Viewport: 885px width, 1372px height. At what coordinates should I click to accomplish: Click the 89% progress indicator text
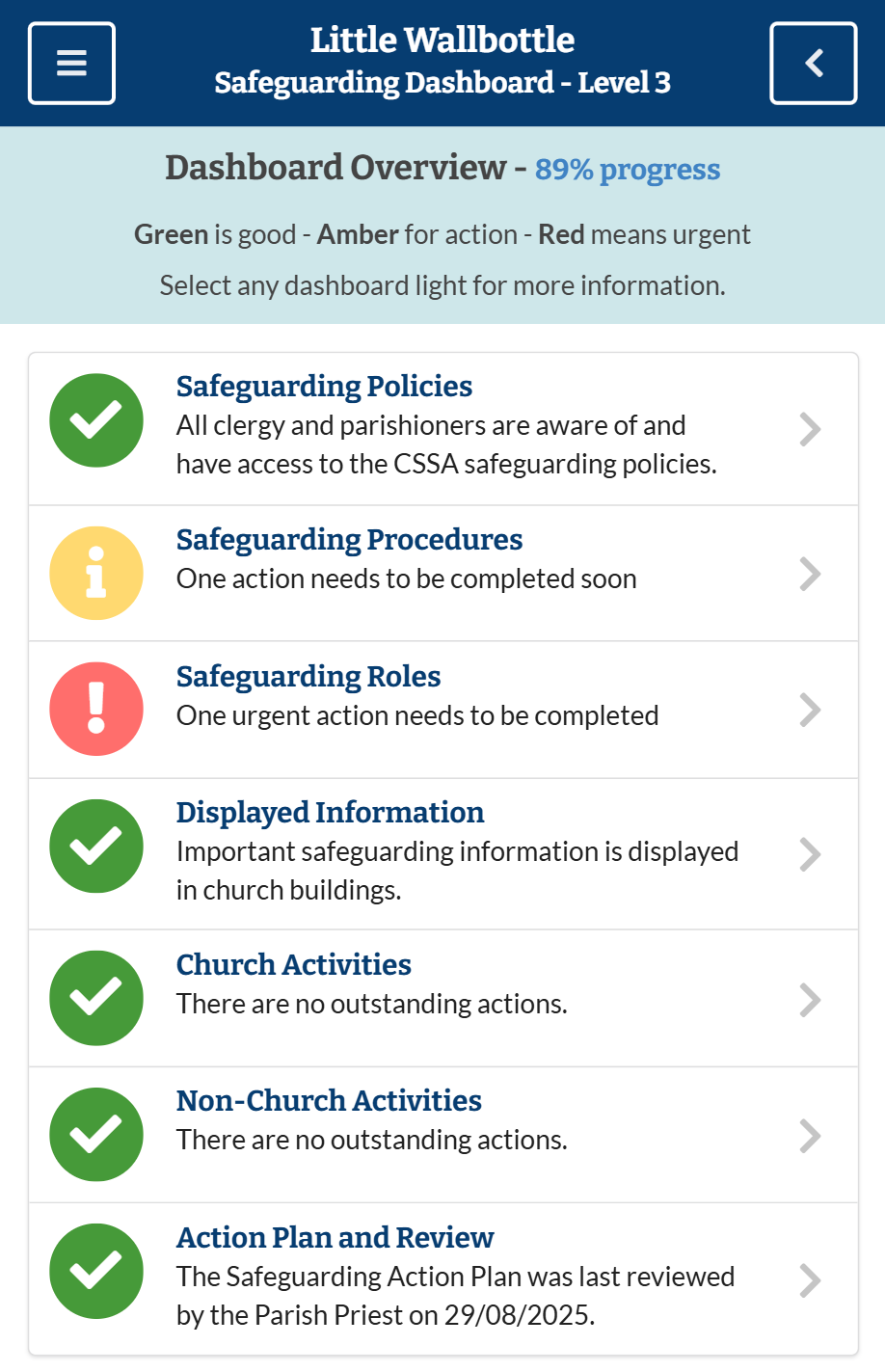[627, 170]
